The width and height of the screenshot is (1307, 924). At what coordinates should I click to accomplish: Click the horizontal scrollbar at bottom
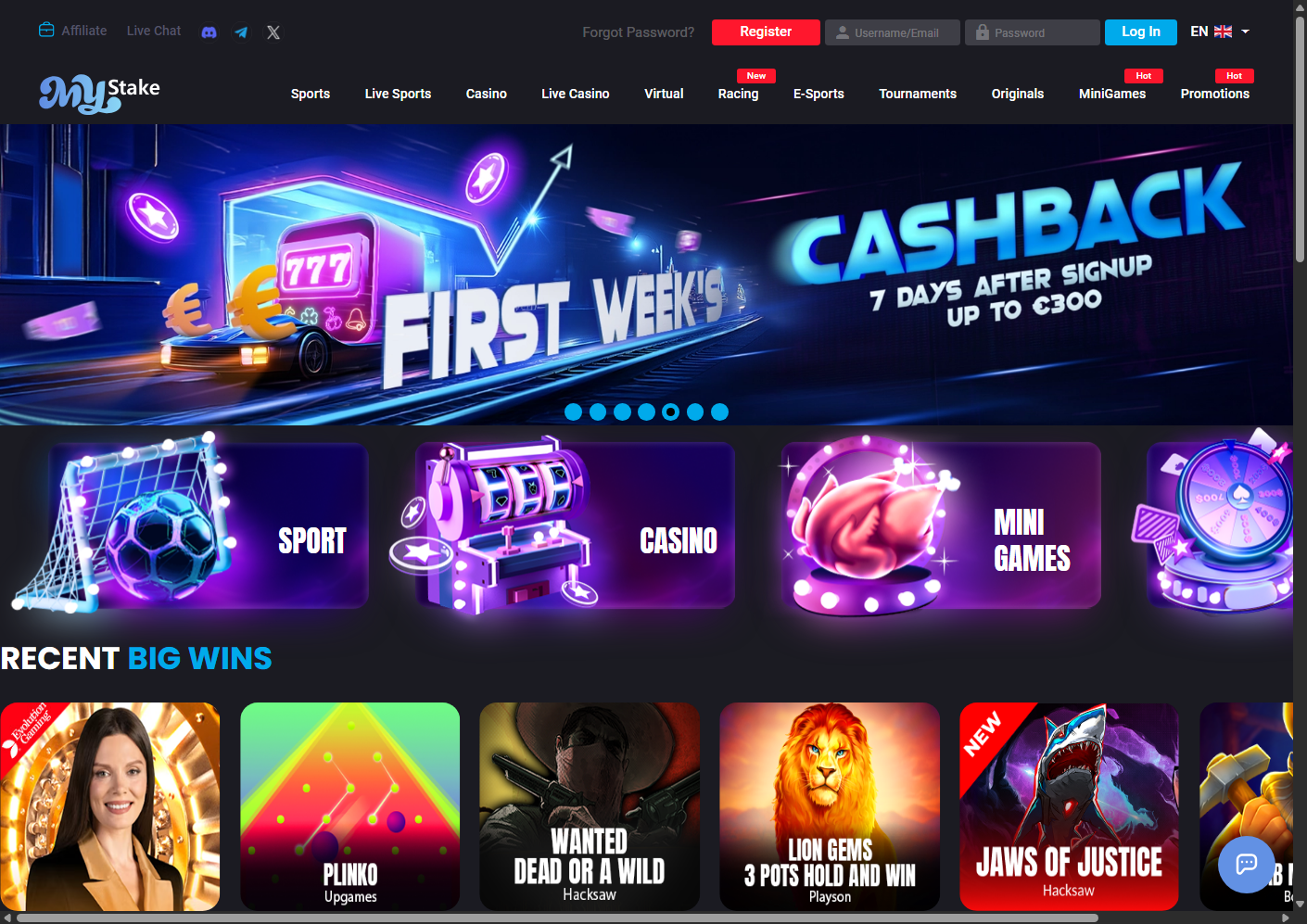(557, 918)
